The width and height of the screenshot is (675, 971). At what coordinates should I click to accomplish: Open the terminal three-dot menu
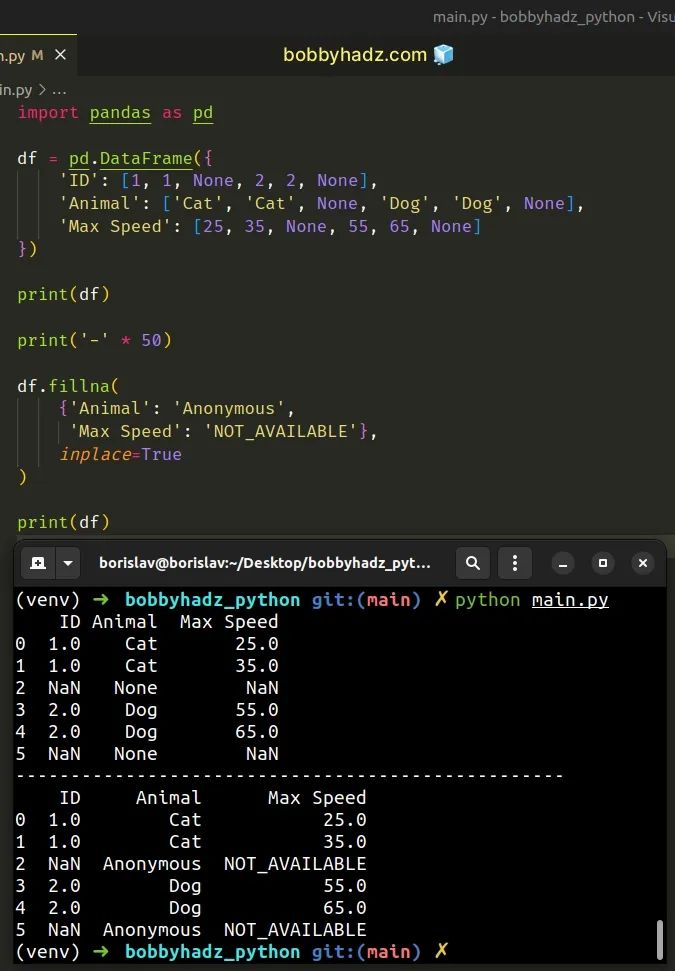pos(515,563)
